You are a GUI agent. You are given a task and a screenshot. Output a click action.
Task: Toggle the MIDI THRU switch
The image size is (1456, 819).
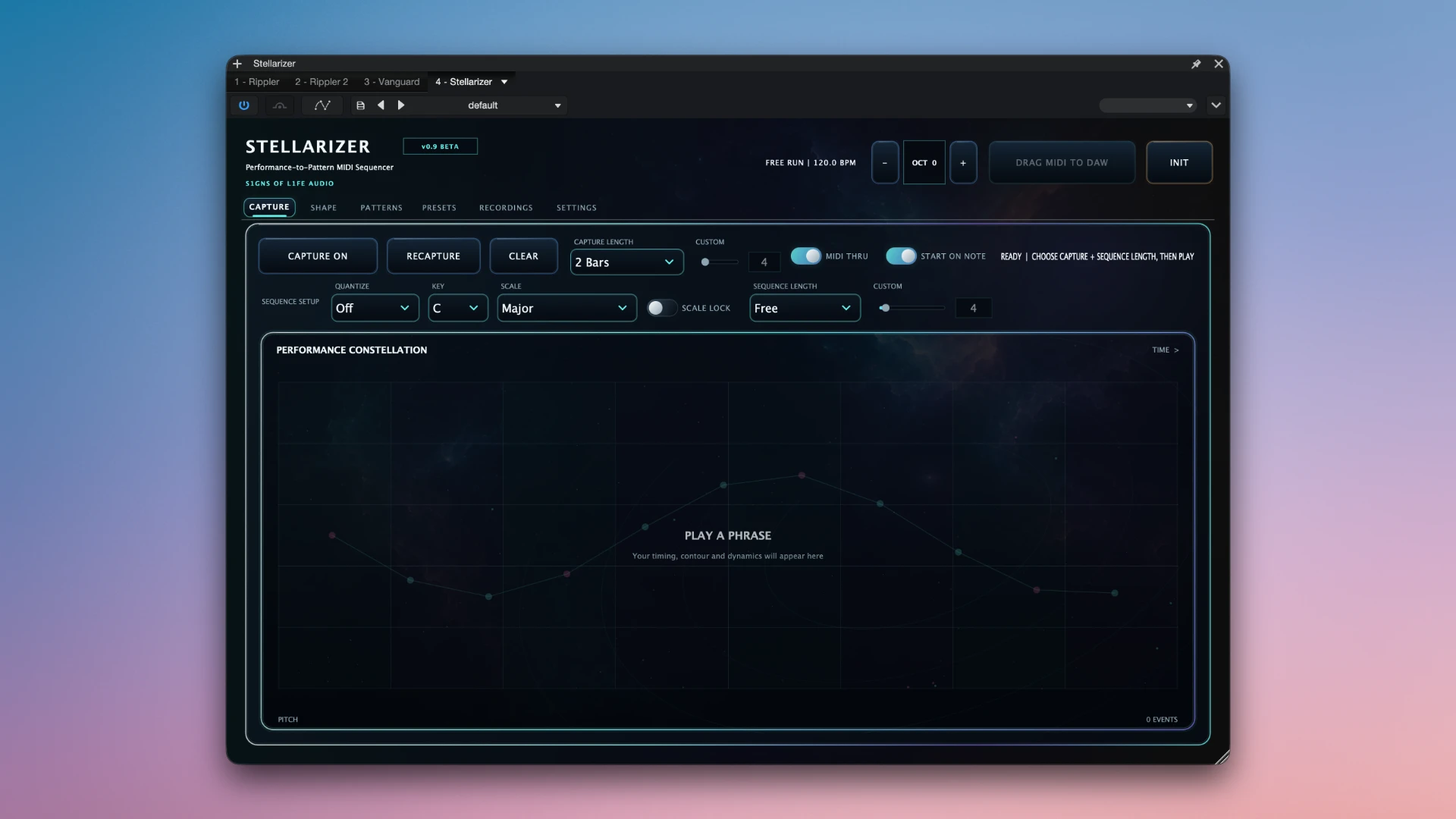806,256
